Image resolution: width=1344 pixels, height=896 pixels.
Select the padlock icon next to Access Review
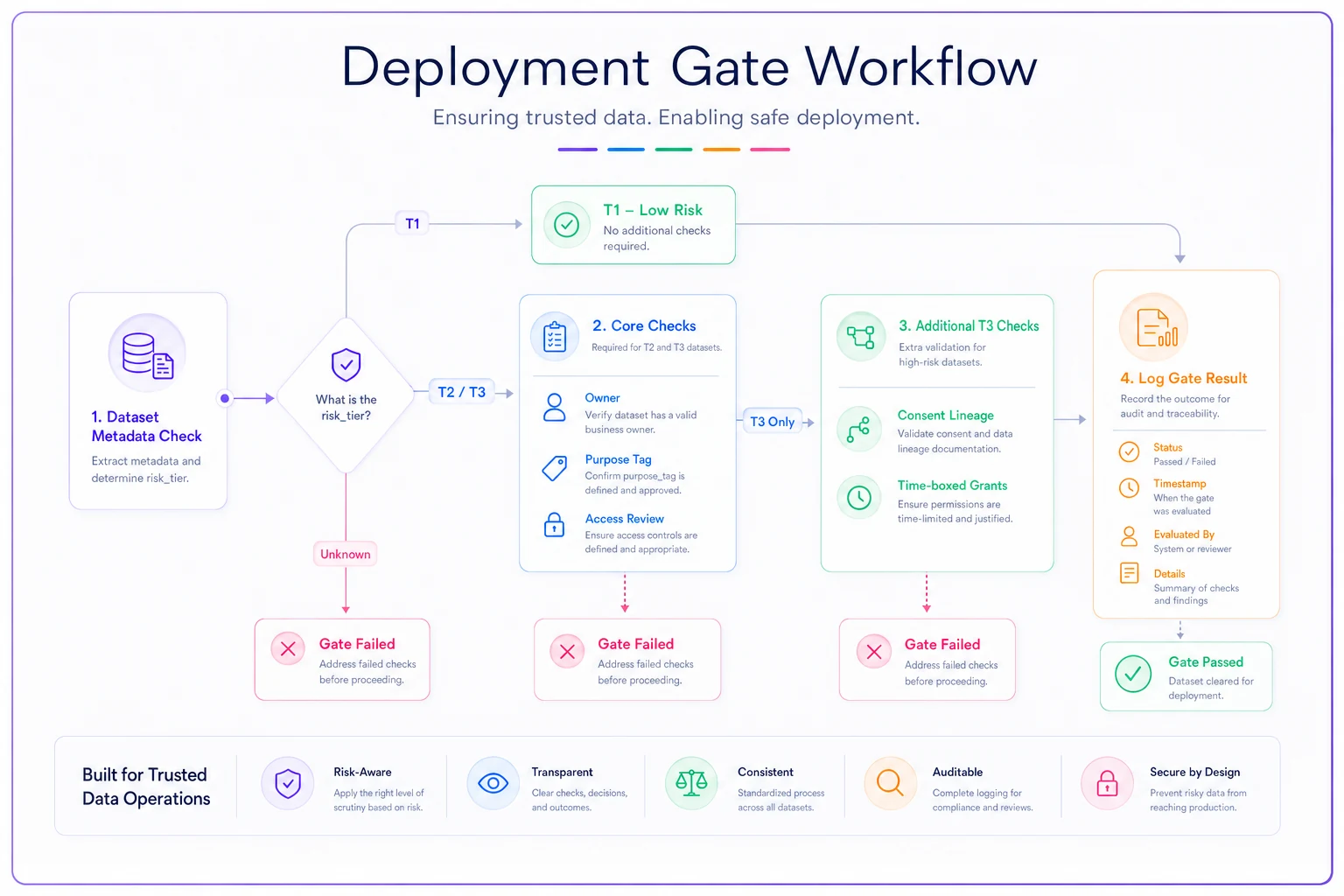(x=555, y=524)
